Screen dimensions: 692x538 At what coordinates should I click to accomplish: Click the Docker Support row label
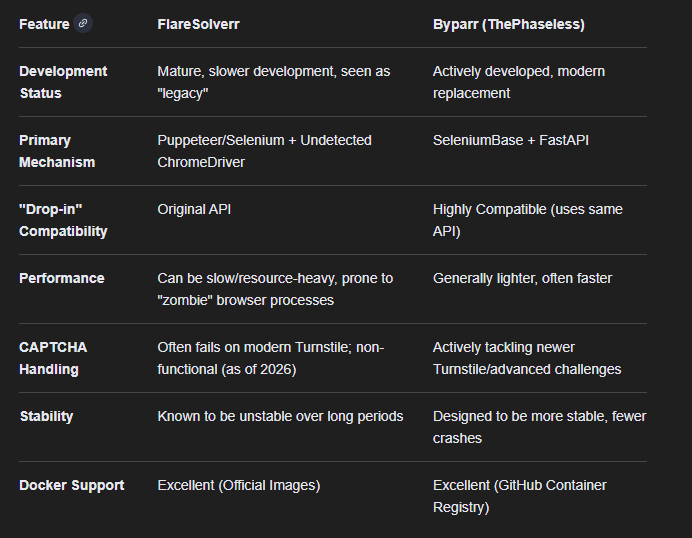[71, 485]
